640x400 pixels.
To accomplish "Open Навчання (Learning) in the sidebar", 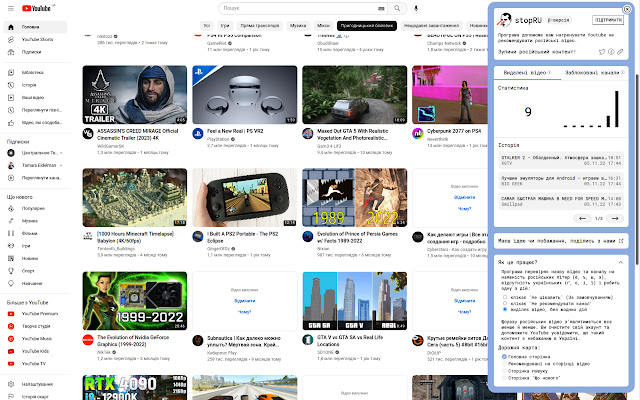I will (x=35, y=283).
